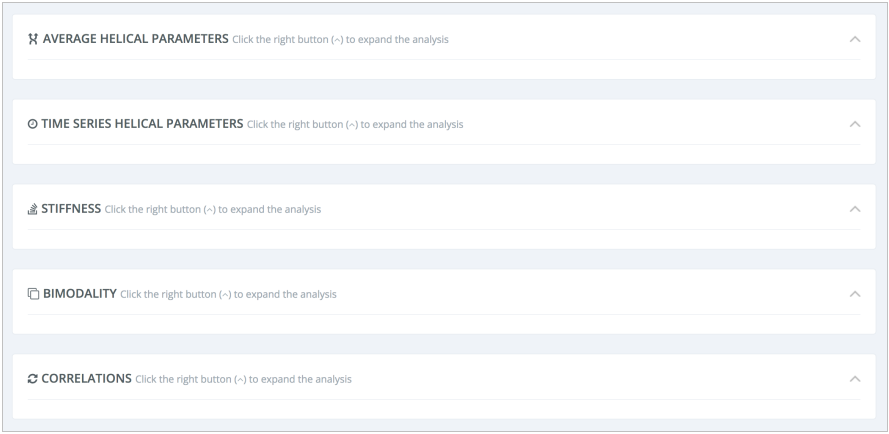Expand the Average Helical Parameters chevron

coord(854,39)
